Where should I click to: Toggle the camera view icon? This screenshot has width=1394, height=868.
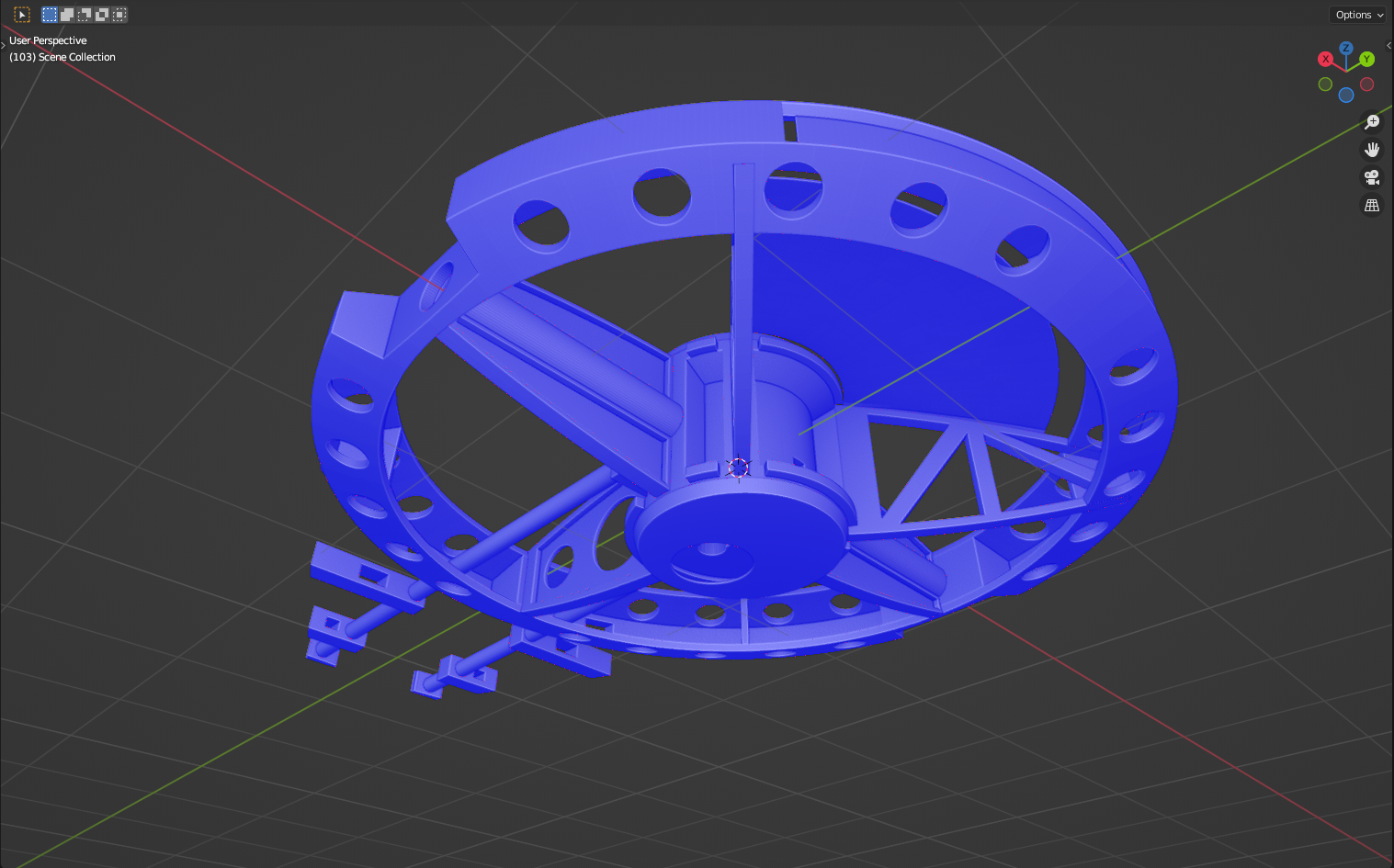(1372, 177)
